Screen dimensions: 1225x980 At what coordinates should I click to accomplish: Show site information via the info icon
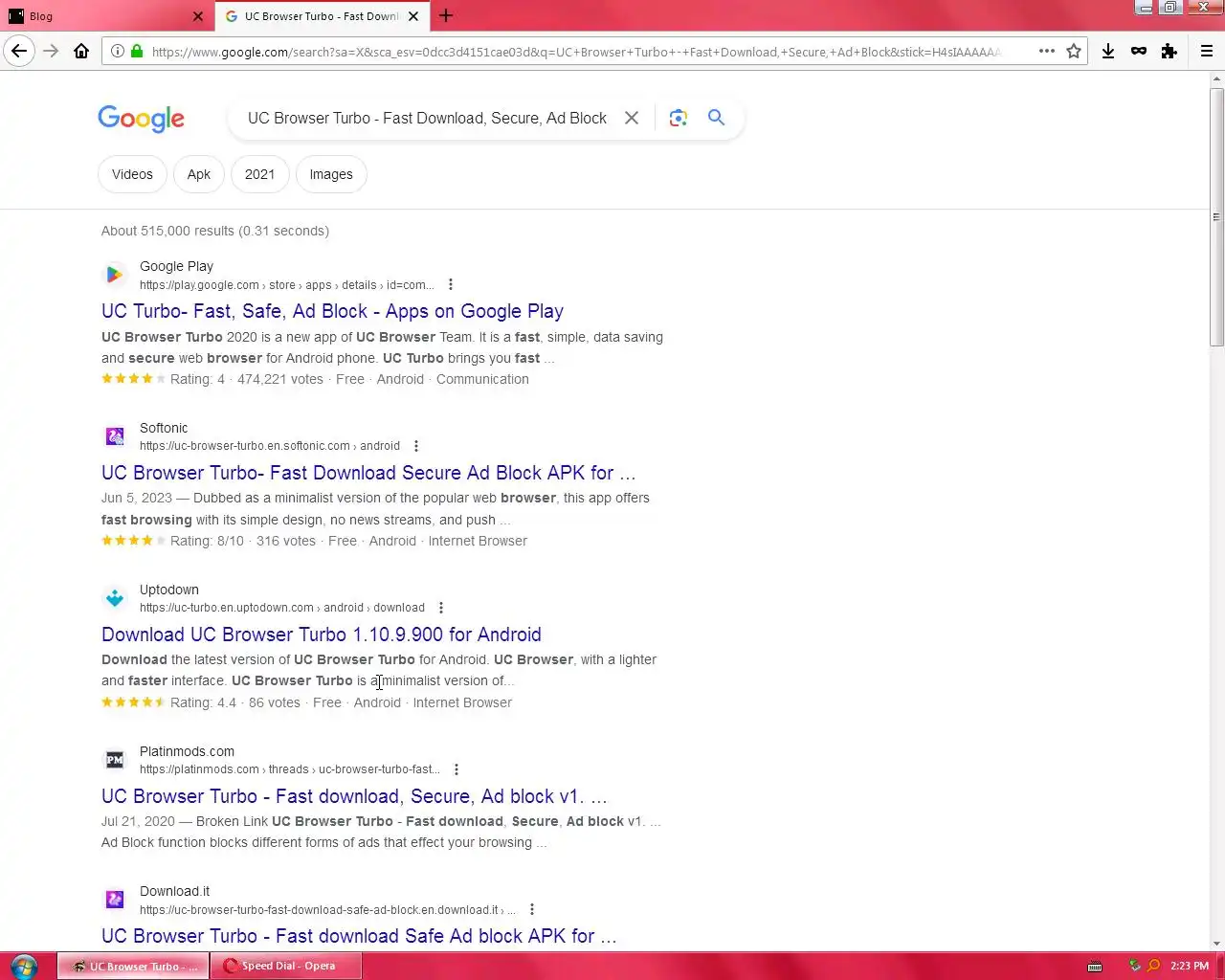pyautogui.click(x=117, y=52)
